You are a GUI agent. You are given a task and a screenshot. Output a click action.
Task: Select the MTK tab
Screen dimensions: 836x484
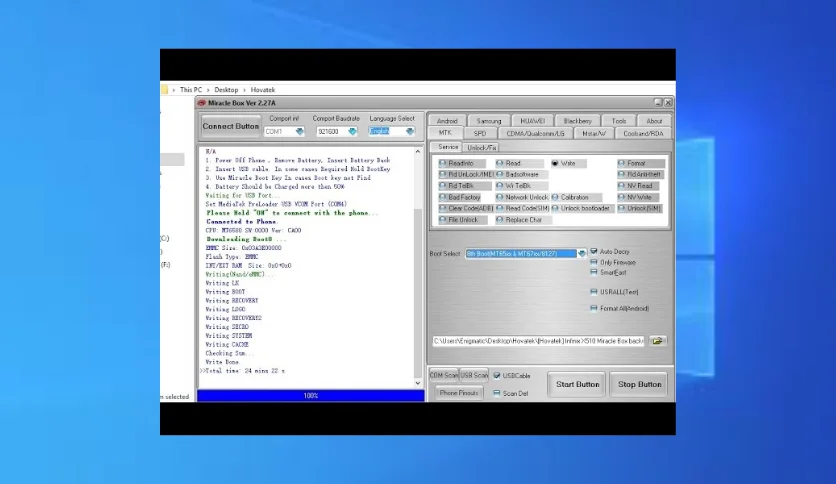coord(445,133)
